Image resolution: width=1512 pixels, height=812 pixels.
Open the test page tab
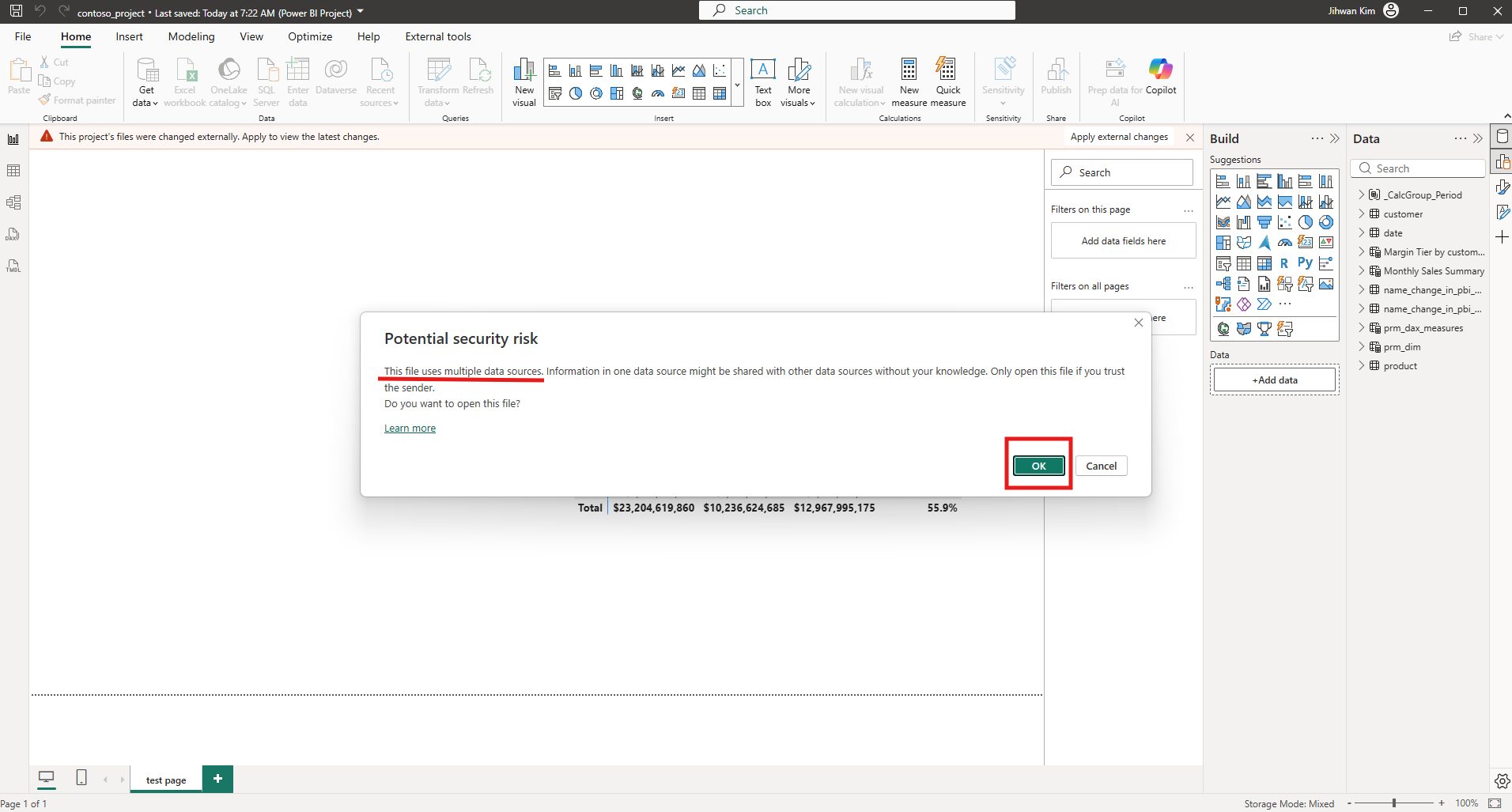[166, 780]
